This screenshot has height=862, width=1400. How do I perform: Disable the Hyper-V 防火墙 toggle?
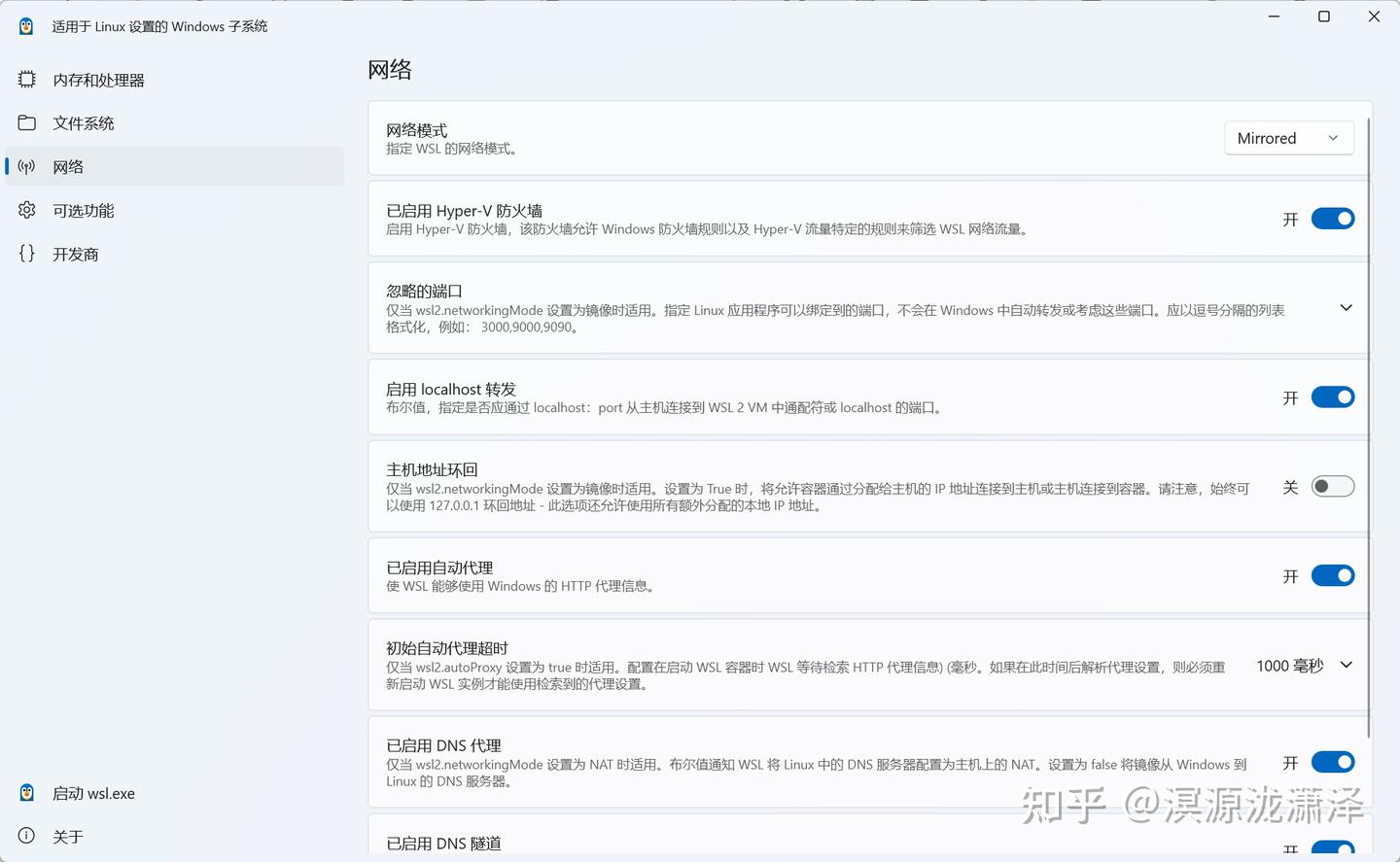1333,218
